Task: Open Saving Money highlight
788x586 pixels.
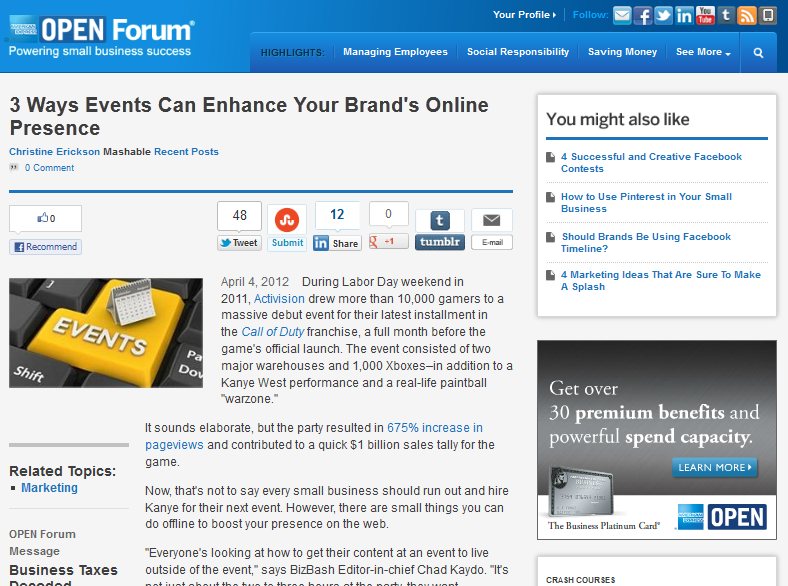Action: click(x=622, y=52)
